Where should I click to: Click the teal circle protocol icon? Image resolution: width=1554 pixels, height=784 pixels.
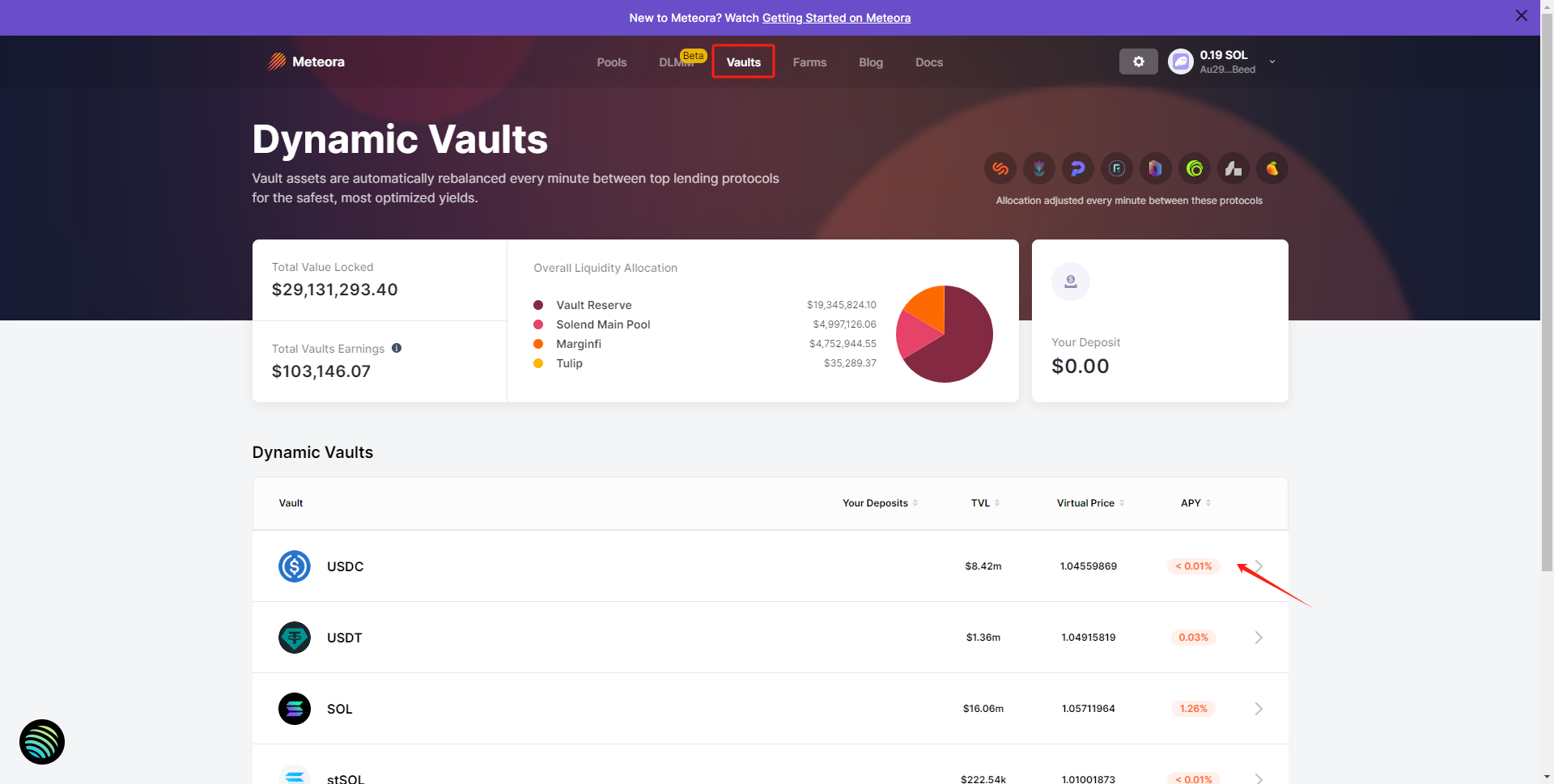[1117, 168]
